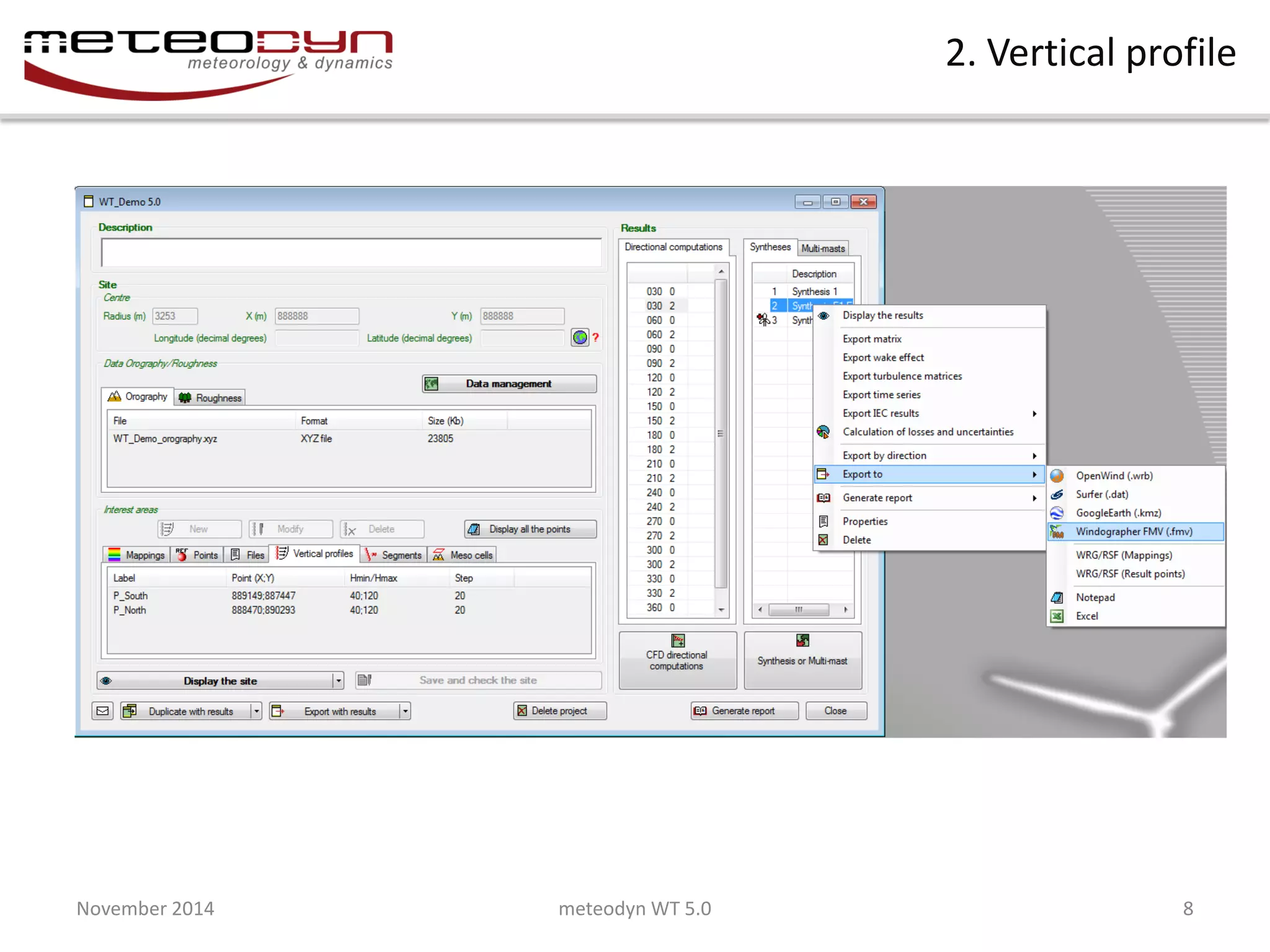Viewport: 1270px width, 952px height.
Task: Choose OpenWind (.wrb) export option
Action: [1114, 475]
